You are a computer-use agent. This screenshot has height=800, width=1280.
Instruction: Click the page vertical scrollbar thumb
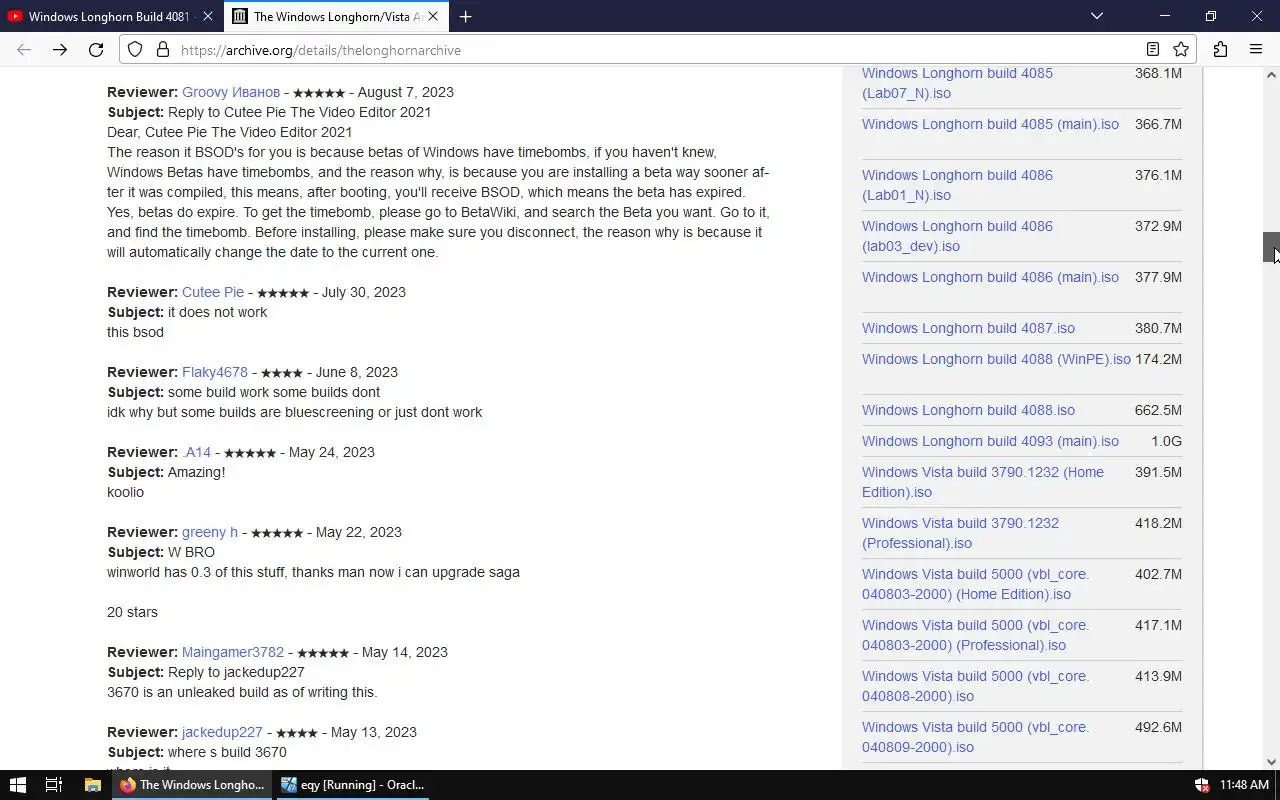1271,247
